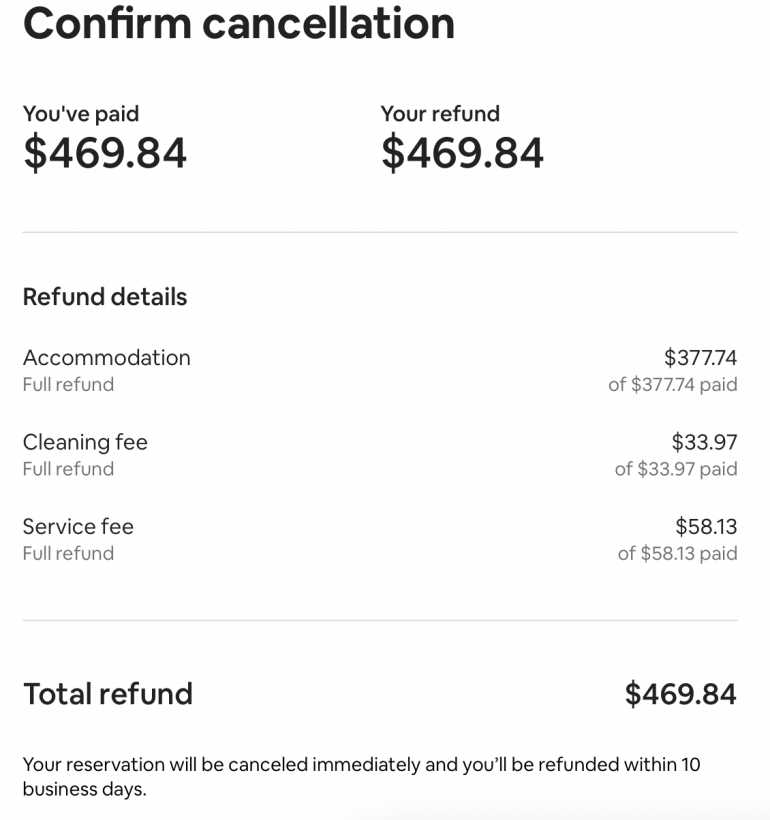Viewport: 770px width, 820px height.
Task: Click the Confirm cancellation heading
Action: 238,24
